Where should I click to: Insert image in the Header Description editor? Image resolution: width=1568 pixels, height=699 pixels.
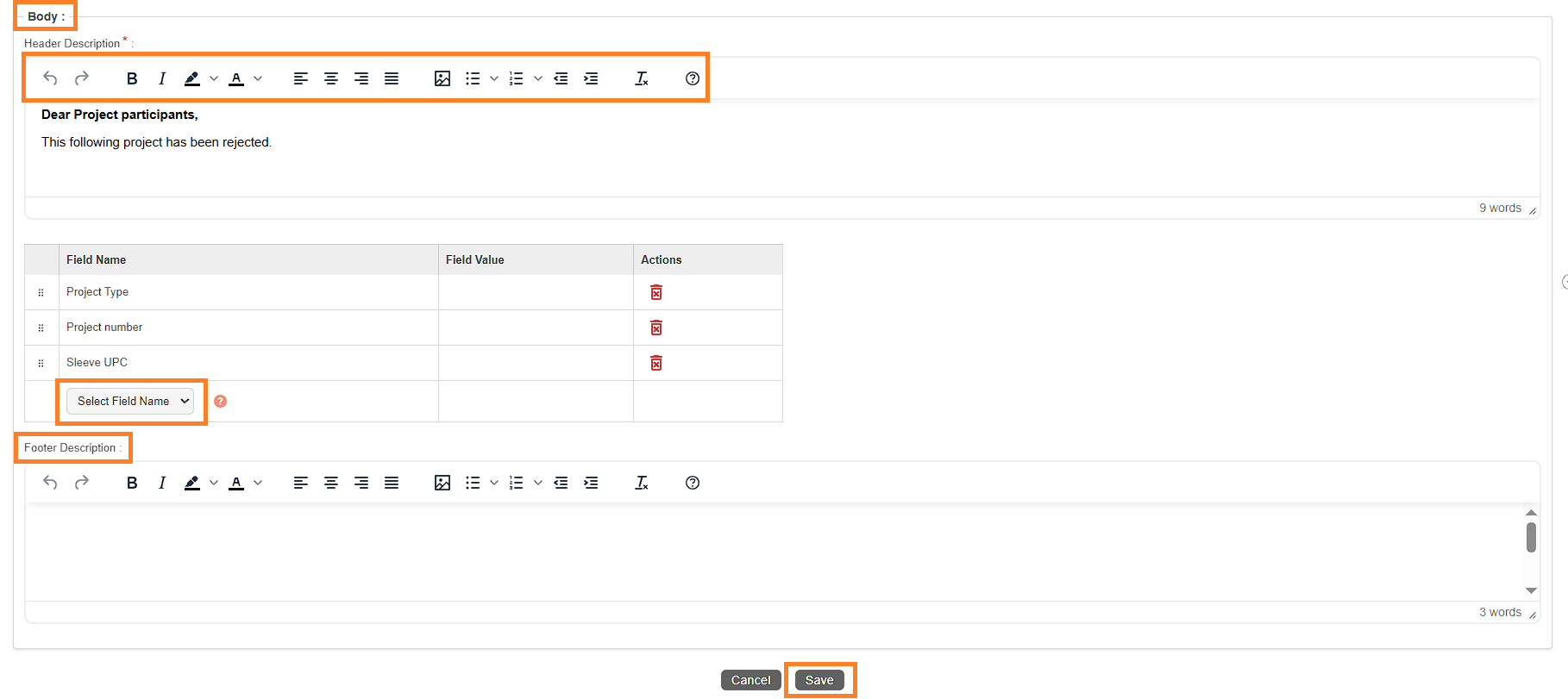(442, 78)
